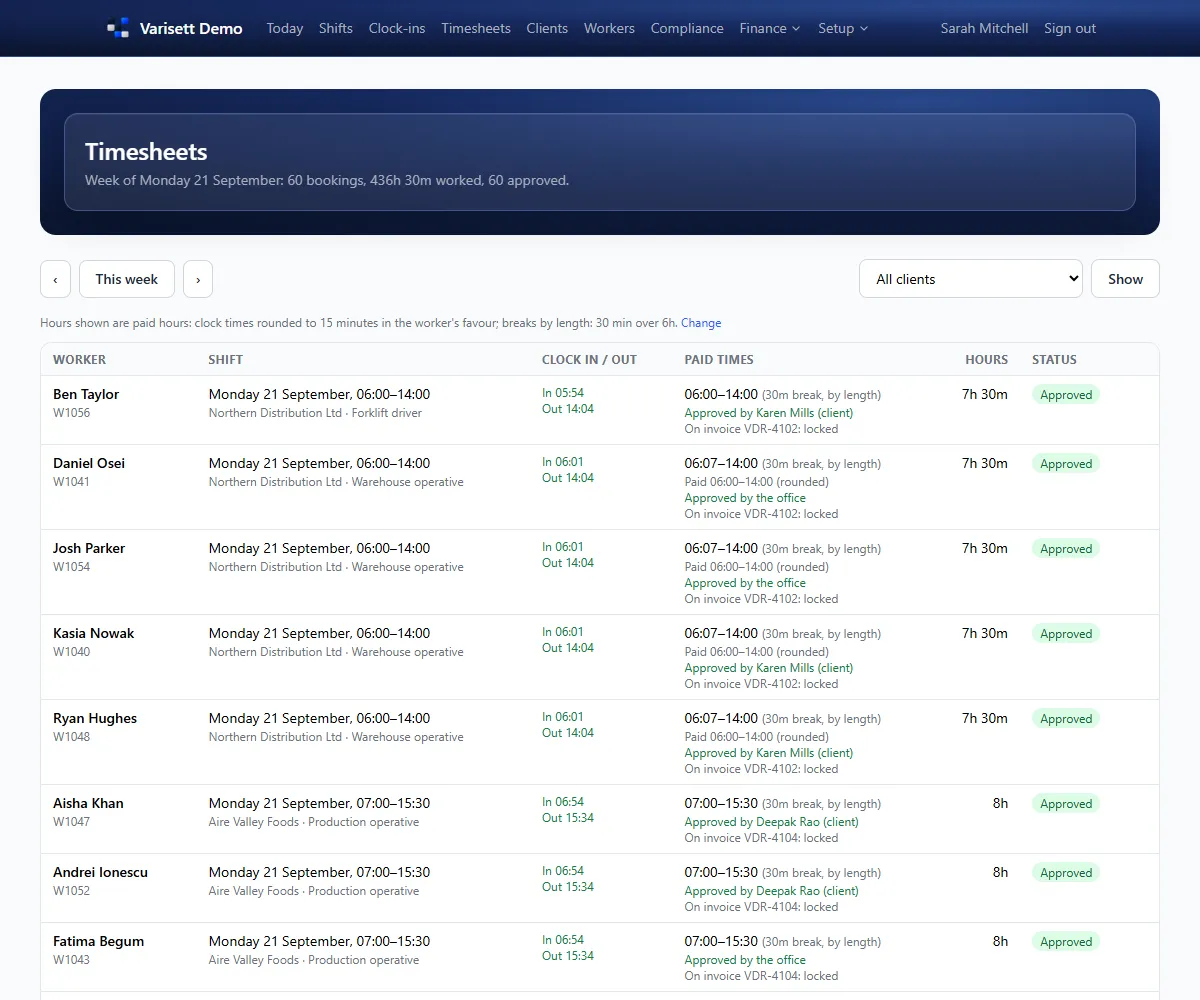Screen dimensions: 1200x1000
Task: Go to next week arrow button
Action: [x=198, y=279]
